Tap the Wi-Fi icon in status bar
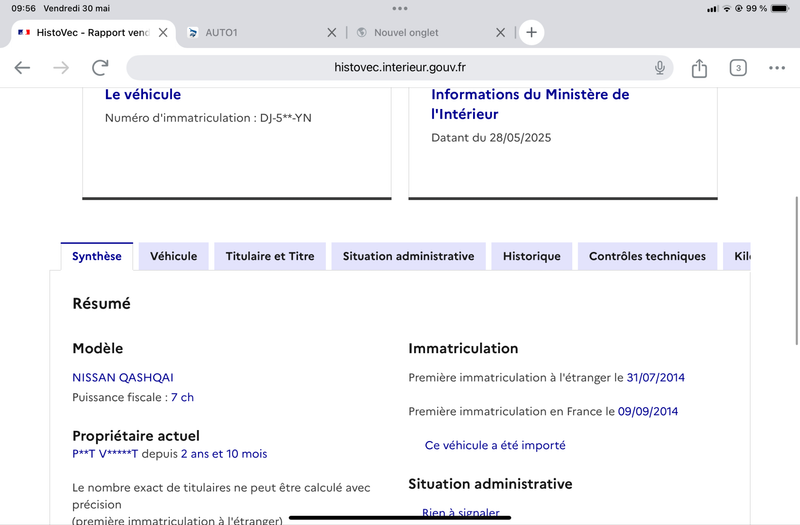This screenshot has height=525, width=800. (x=727, y=8)
